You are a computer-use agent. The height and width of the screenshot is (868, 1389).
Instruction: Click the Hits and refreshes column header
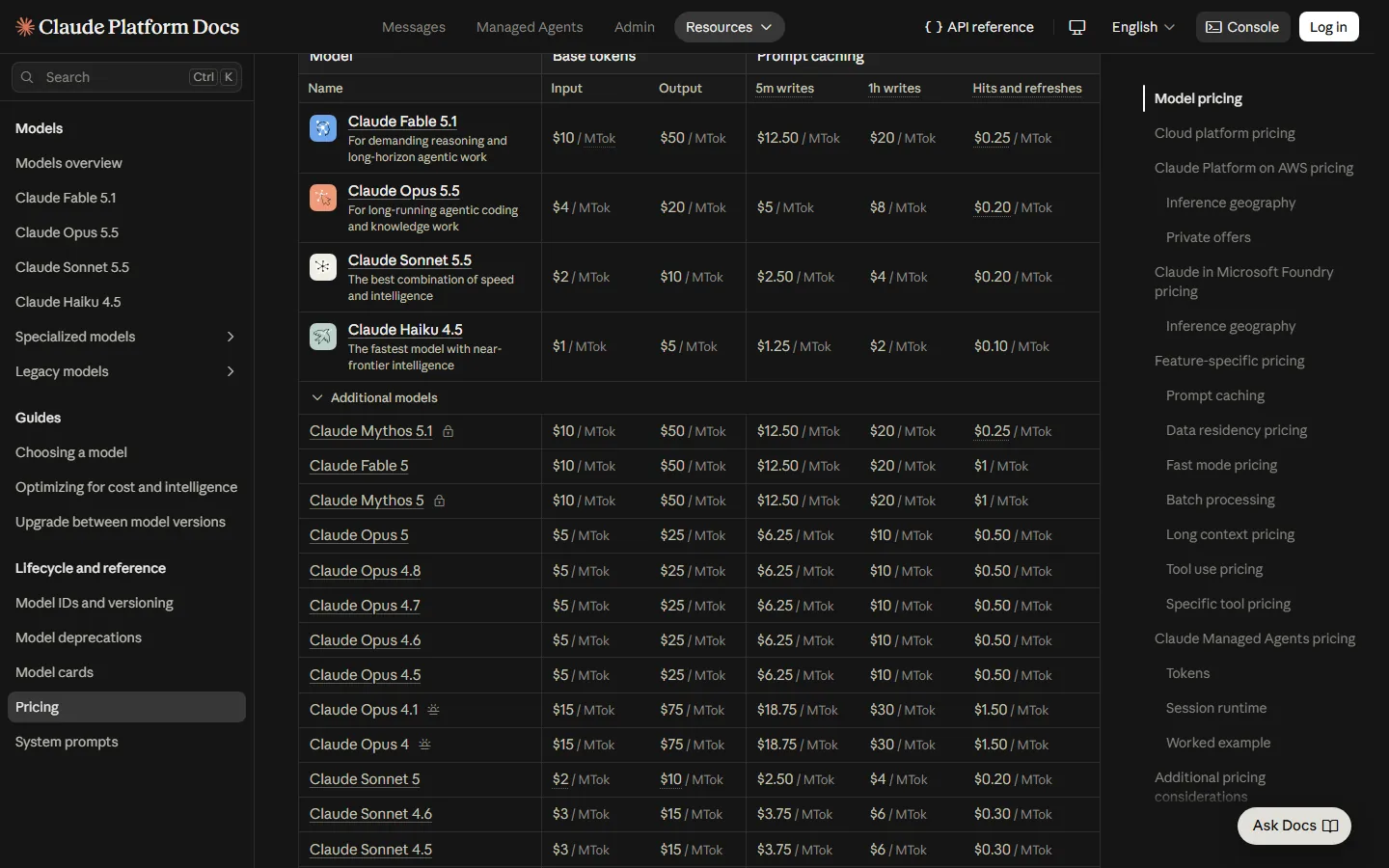click(1027, 88)
